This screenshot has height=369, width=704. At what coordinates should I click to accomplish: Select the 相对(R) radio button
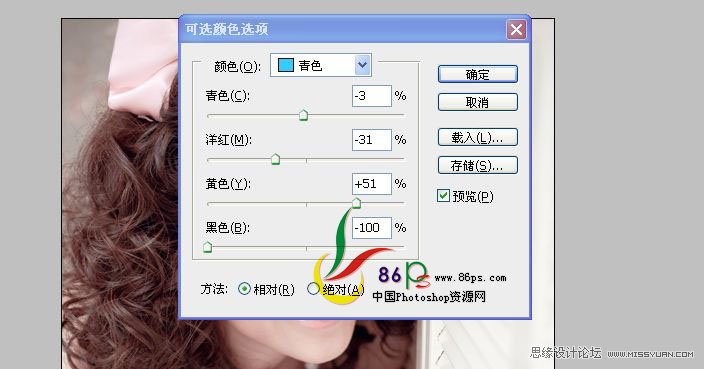click(244, 289)
